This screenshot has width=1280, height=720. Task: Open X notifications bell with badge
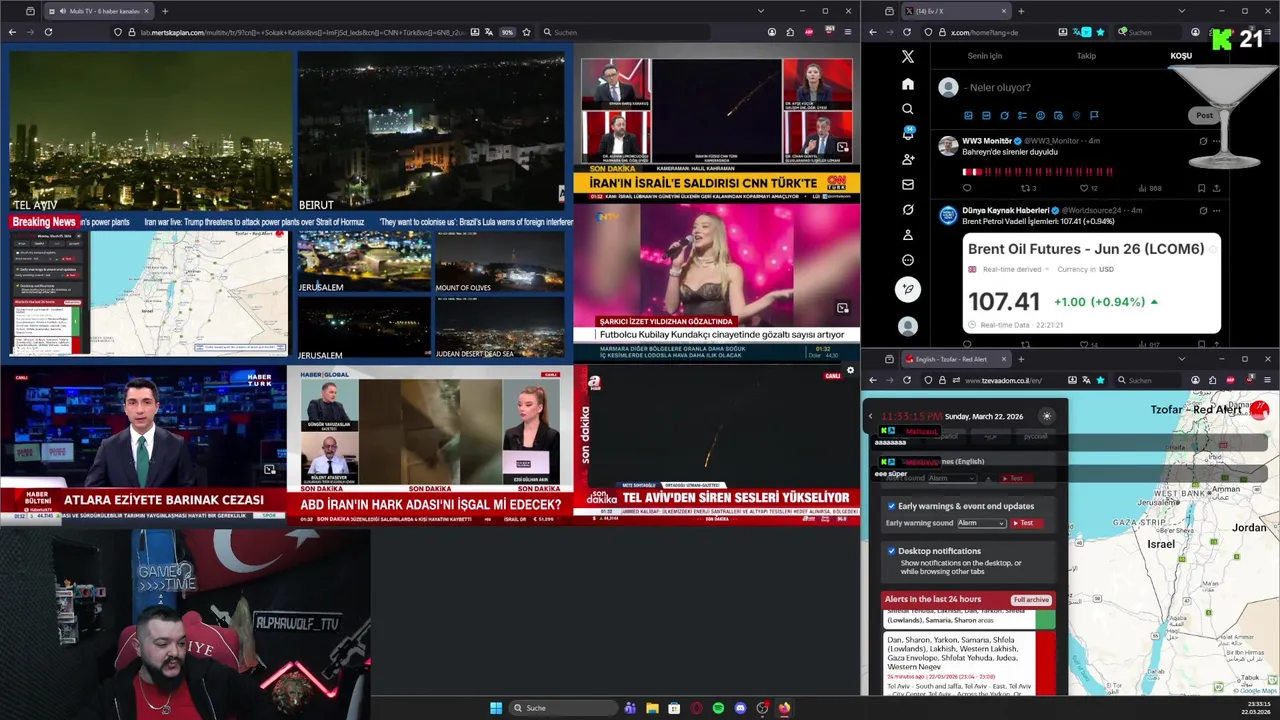click(x=908, y=134)
